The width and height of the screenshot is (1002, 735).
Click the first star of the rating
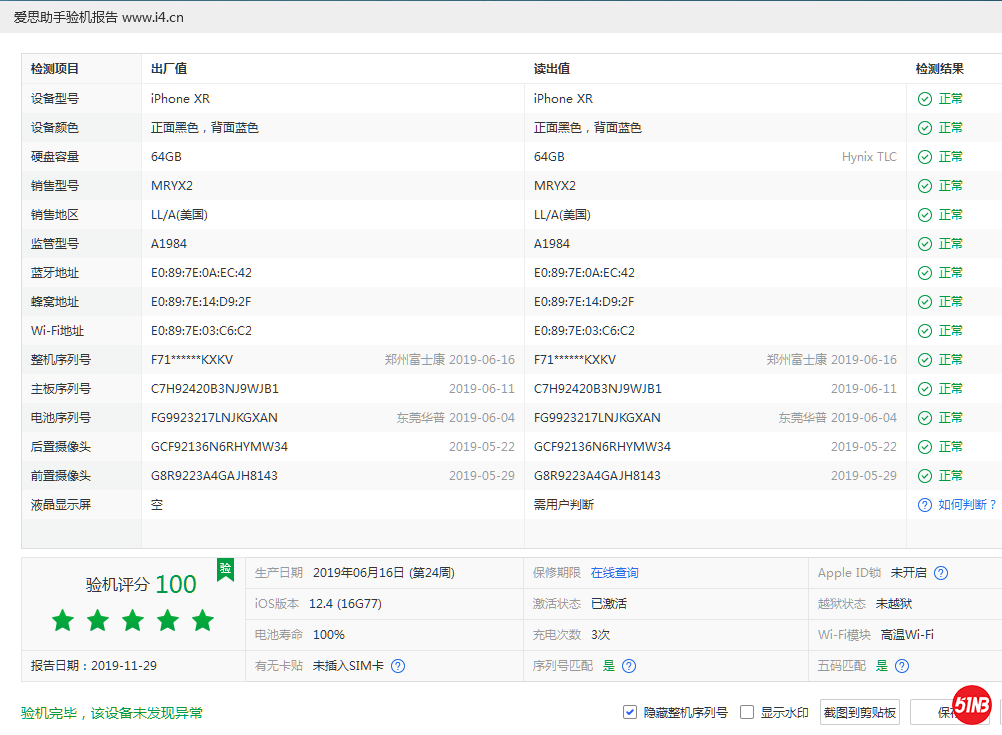point(62,620)
